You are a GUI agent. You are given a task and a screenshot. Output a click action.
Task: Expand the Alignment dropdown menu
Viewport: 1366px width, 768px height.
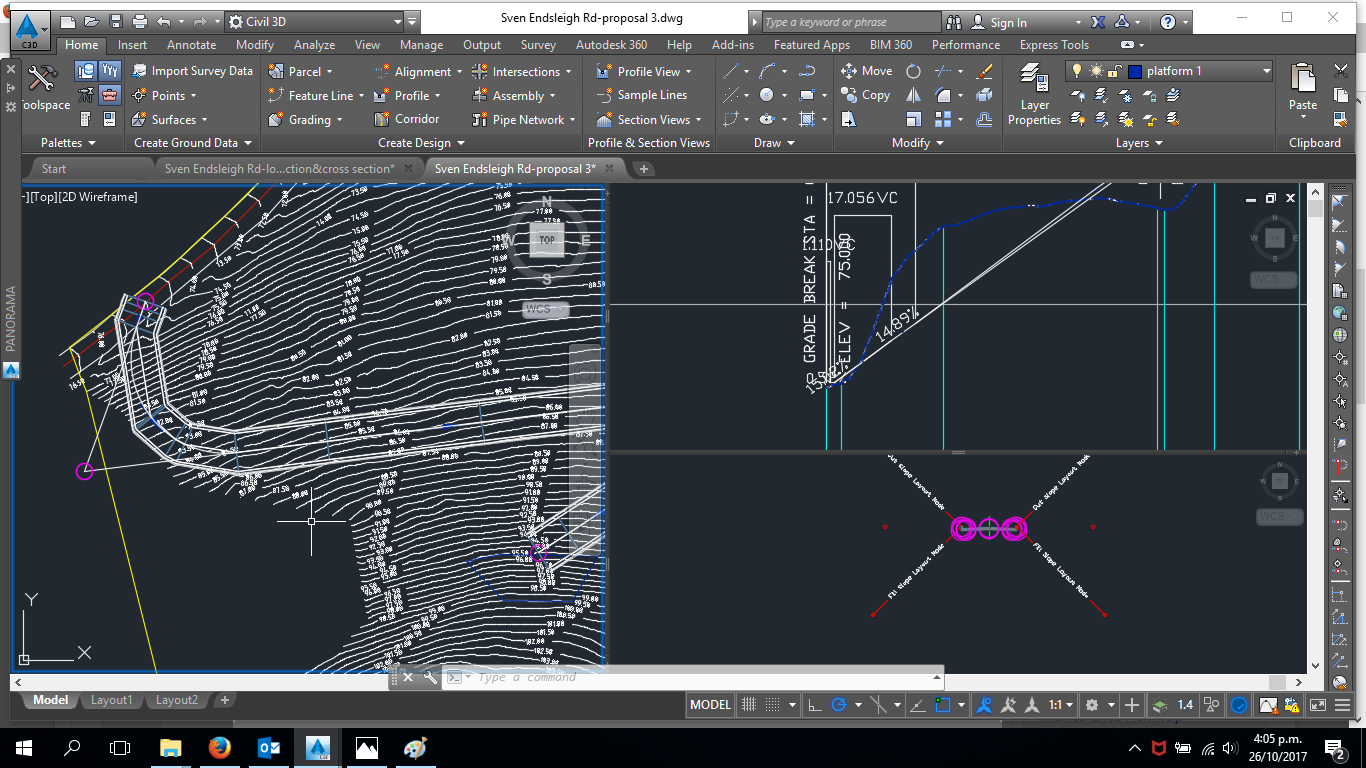click(x=459, y=72)
